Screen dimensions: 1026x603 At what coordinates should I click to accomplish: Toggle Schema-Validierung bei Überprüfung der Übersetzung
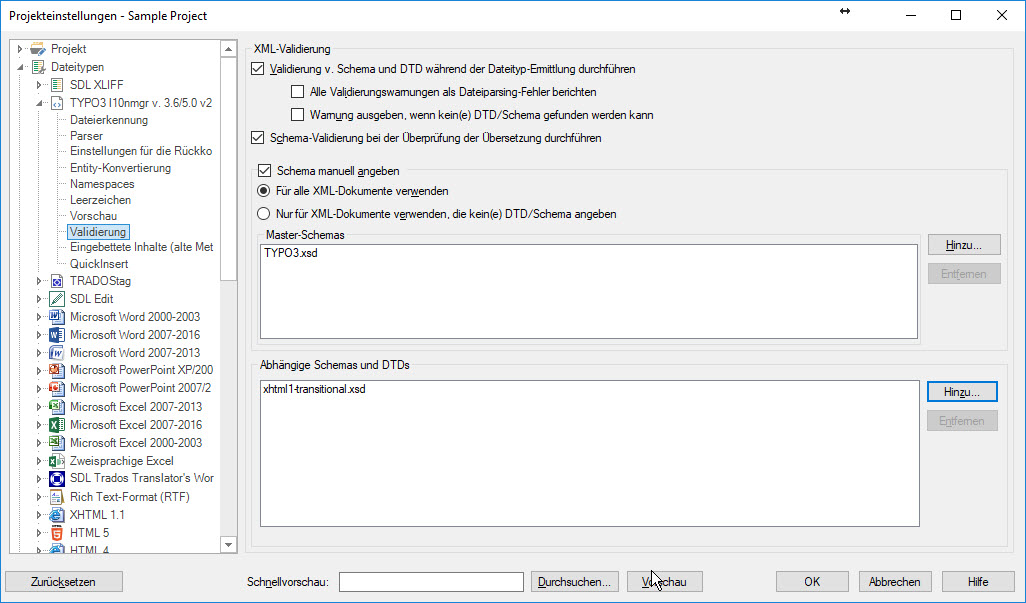258,137
